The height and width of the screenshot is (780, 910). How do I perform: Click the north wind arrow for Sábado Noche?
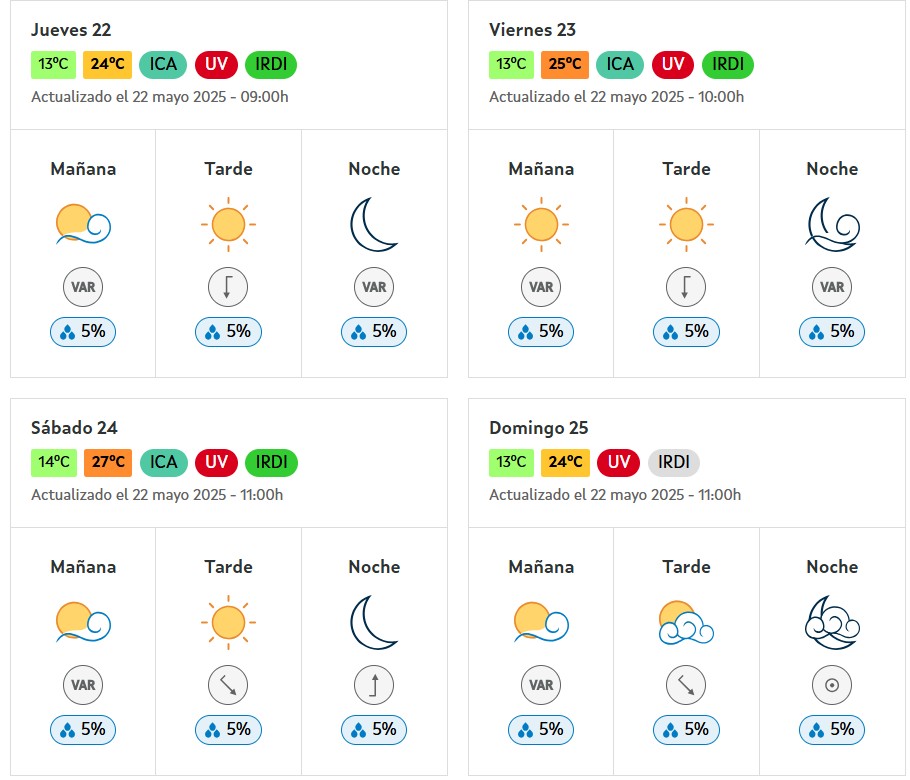(374, 685)
